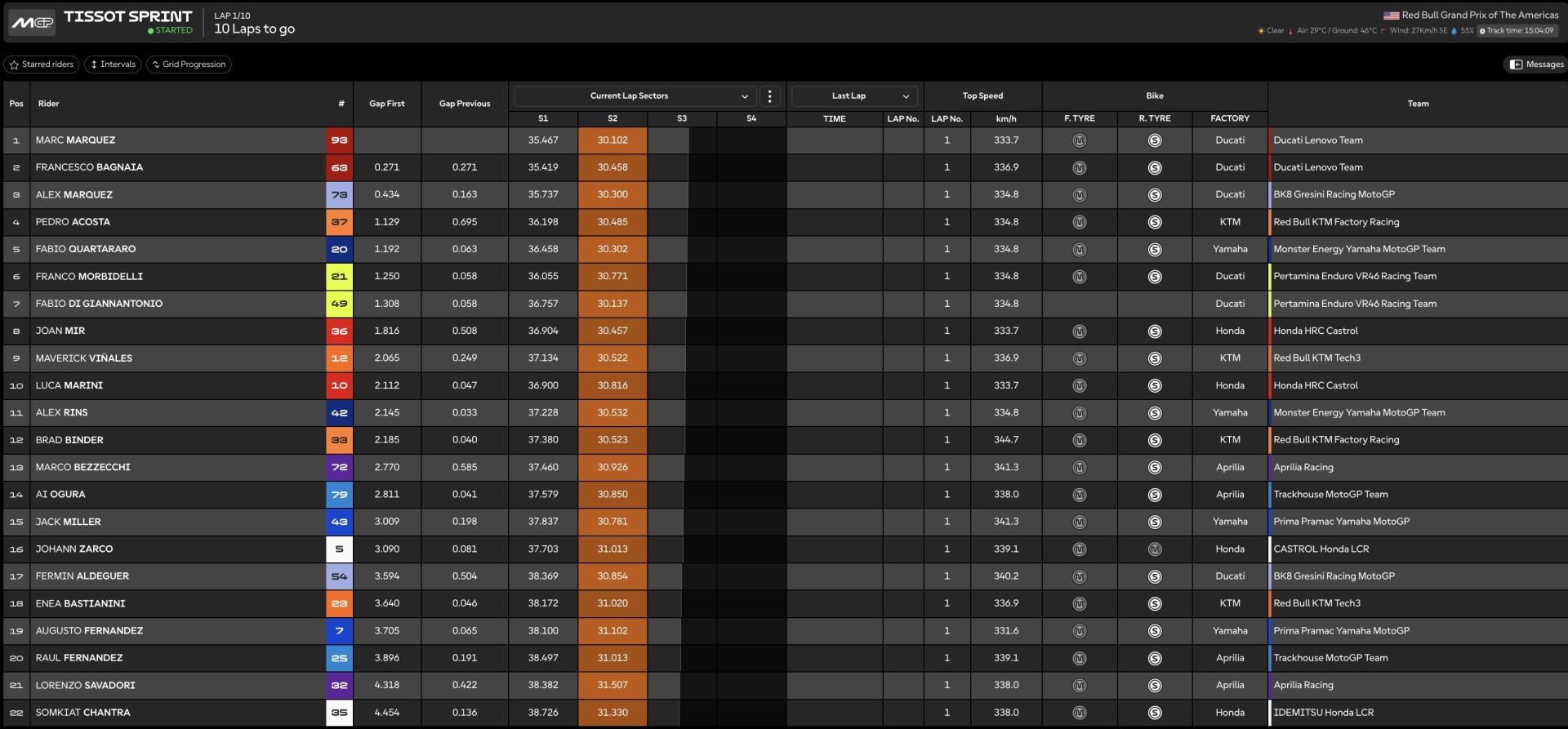Select rider Pedro Acosta
Screen dimensions: 1568x729
click(73, 222)
